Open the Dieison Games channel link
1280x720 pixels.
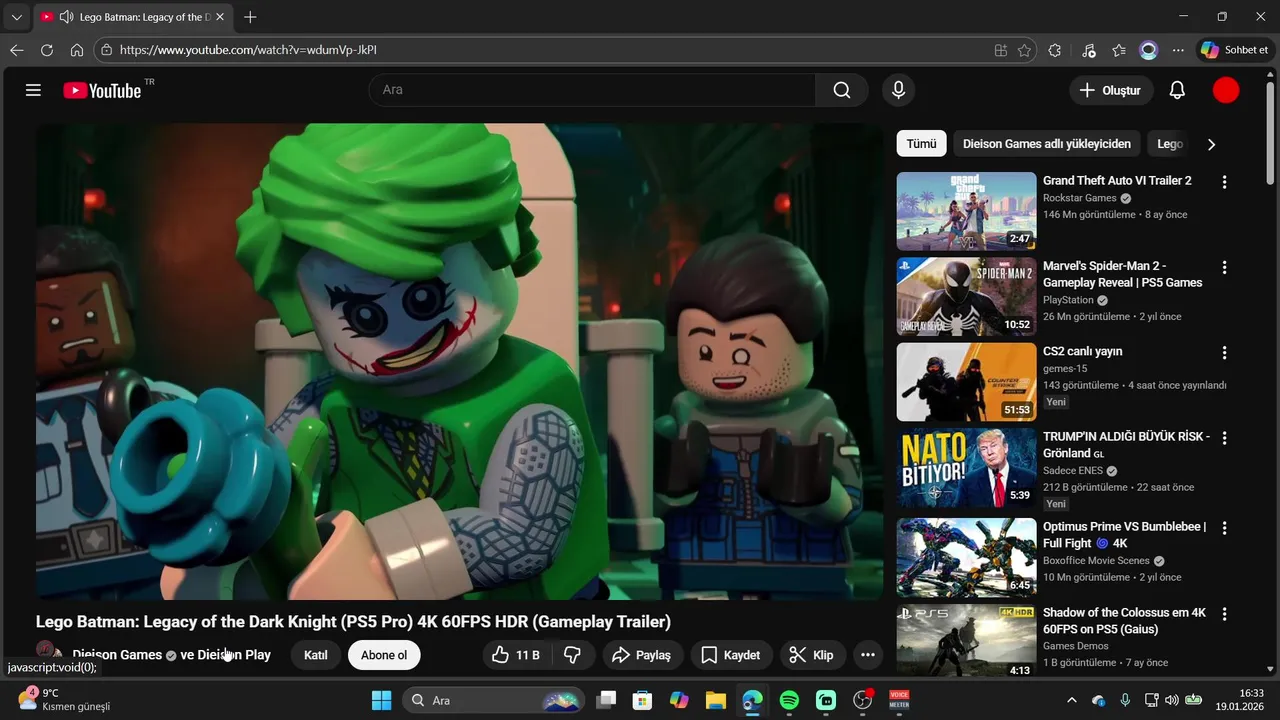tap(117, 655)
